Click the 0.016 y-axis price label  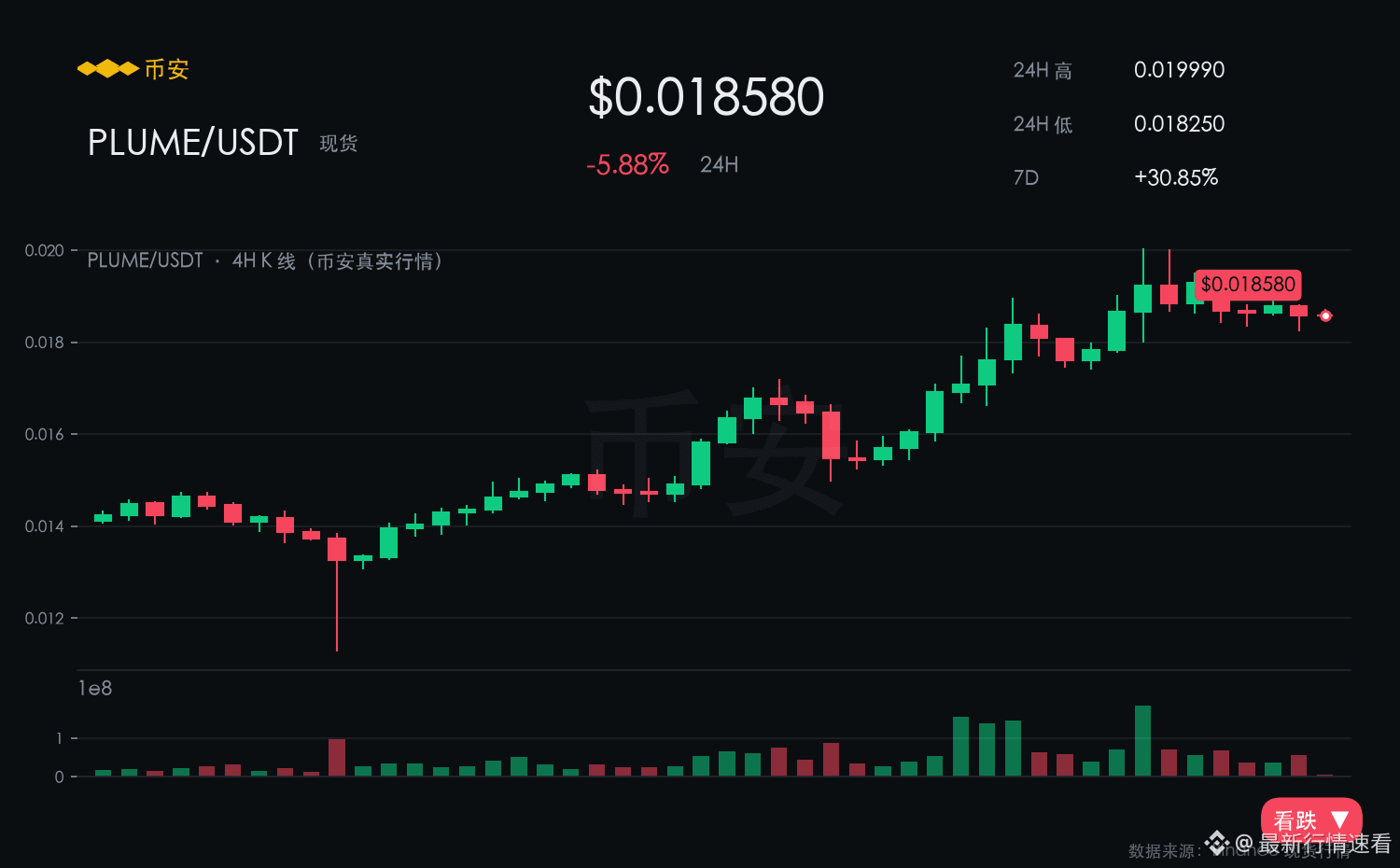click(44, 434)
